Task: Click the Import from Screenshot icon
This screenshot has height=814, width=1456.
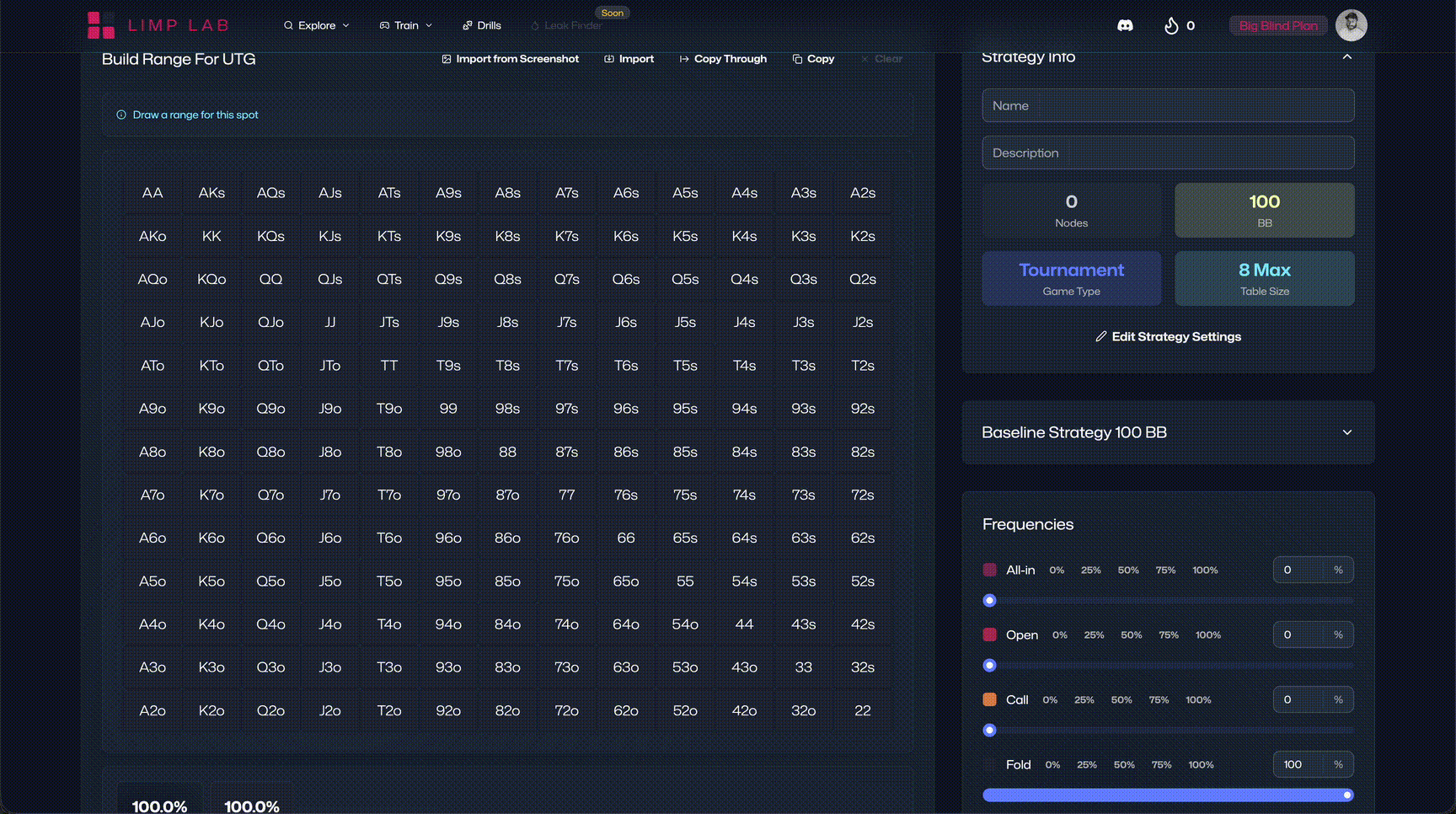Action: pyautogui.click(x=447, y=59)
